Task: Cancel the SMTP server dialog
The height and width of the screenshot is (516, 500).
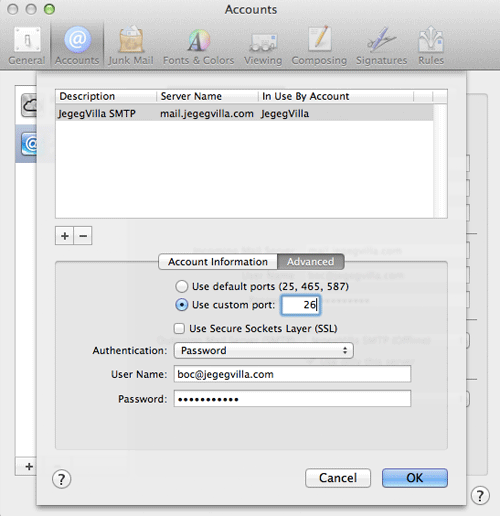Action: (338, 478)
